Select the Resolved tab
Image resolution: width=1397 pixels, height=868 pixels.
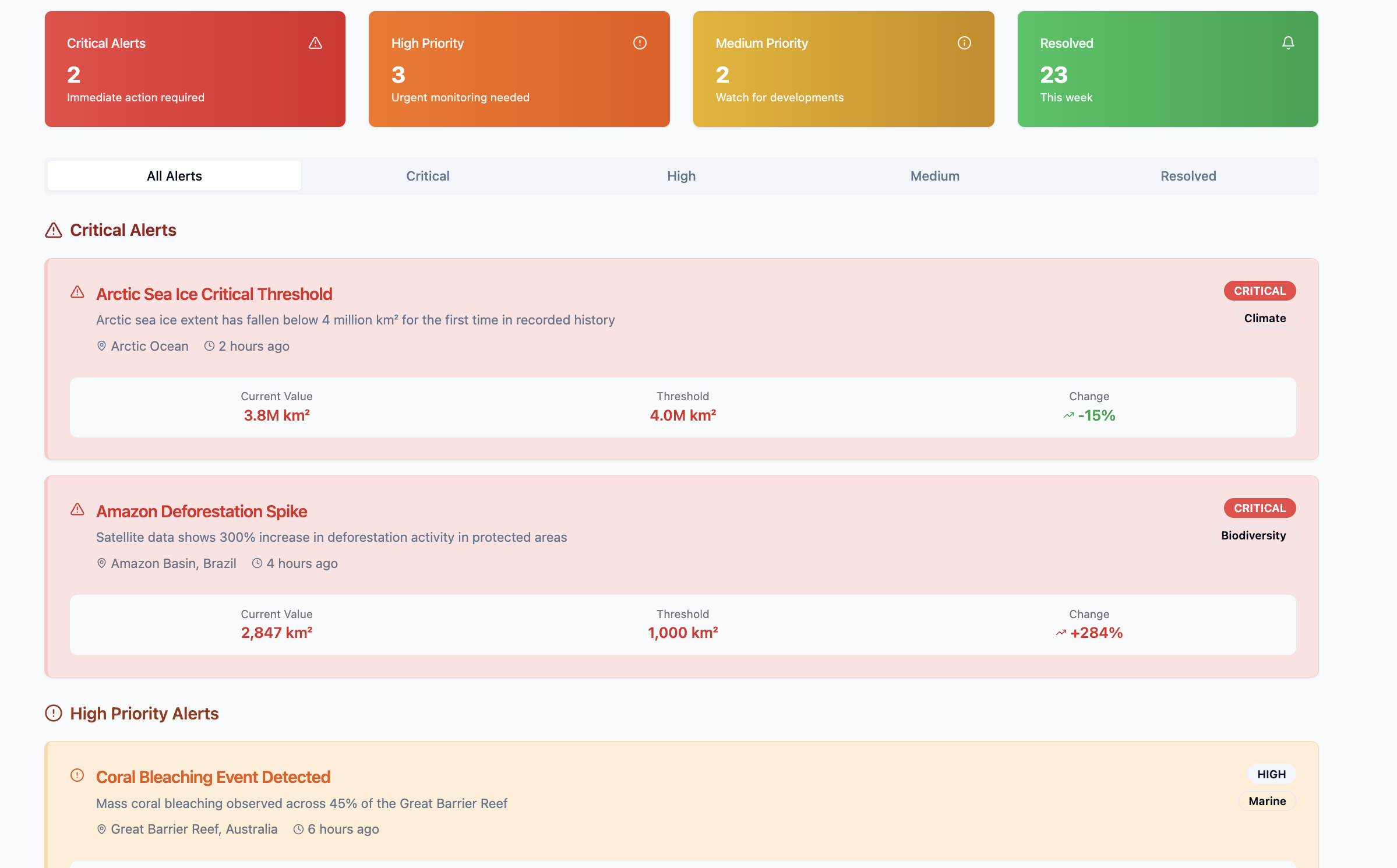(1188, 176)
